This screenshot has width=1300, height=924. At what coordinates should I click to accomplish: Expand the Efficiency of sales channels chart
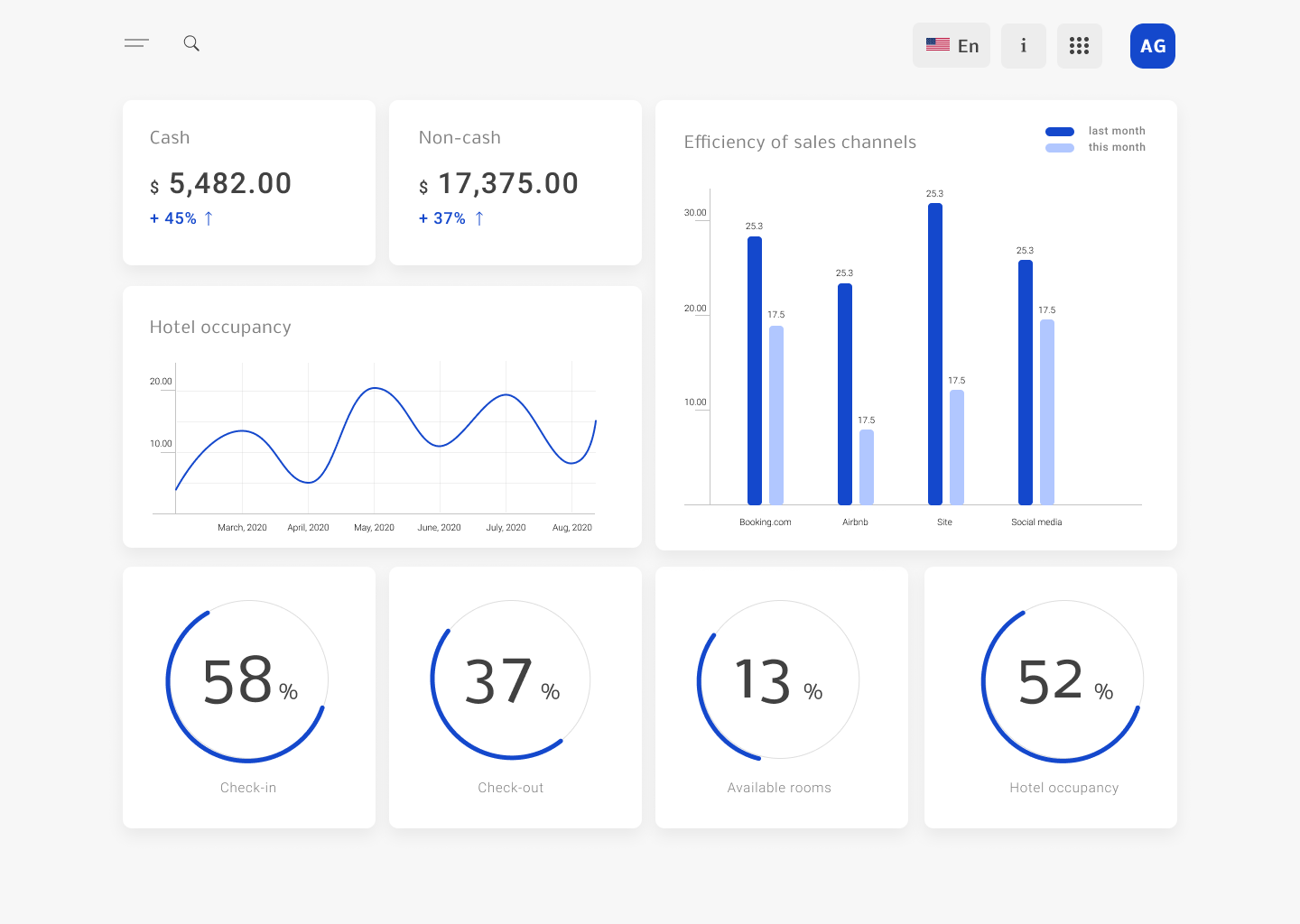800,142
